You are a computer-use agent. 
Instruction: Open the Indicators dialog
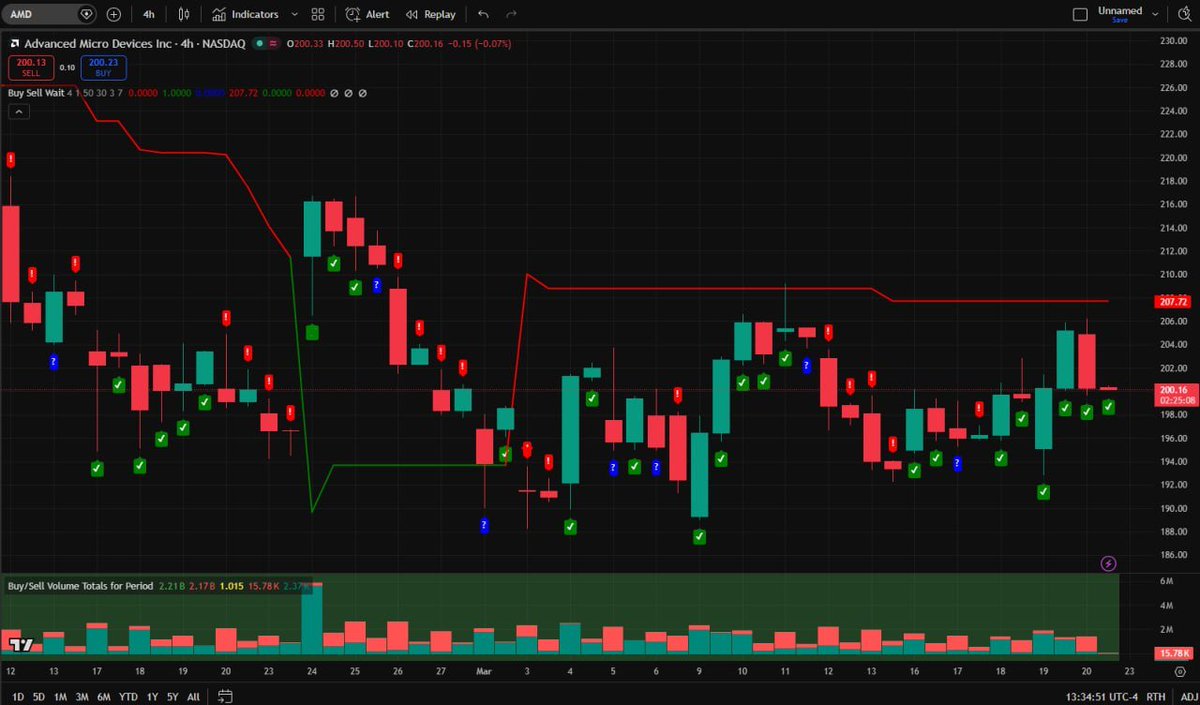[245, 14]
